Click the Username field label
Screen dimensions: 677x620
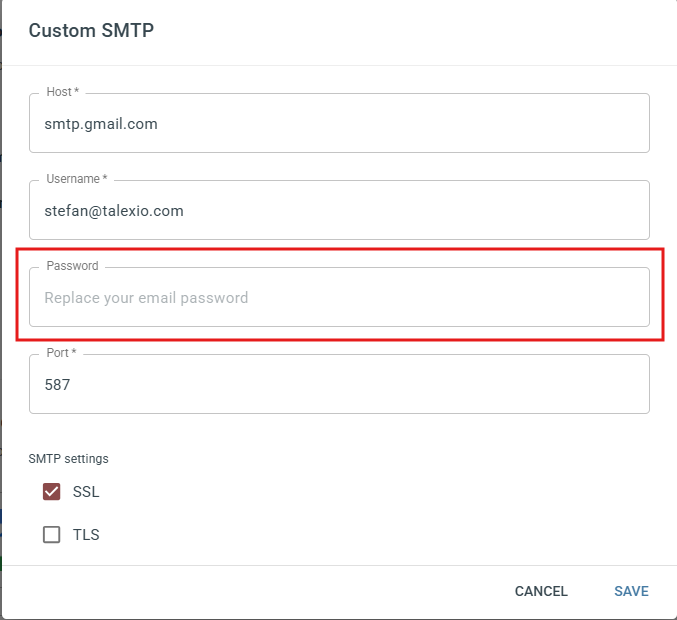pos(77,179)
